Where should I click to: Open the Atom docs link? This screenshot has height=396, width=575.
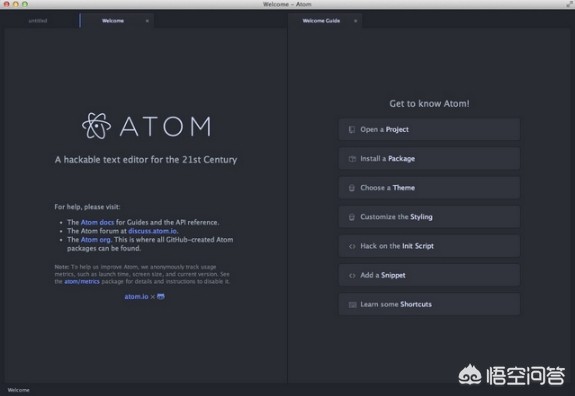point(97,222)
